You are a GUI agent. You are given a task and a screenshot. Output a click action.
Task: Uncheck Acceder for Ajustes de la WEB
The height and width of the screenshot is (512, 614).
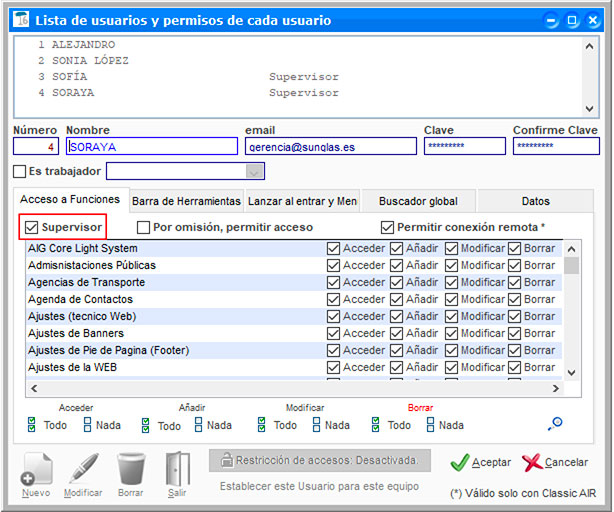pyautogui.click(x=333, y=367)
